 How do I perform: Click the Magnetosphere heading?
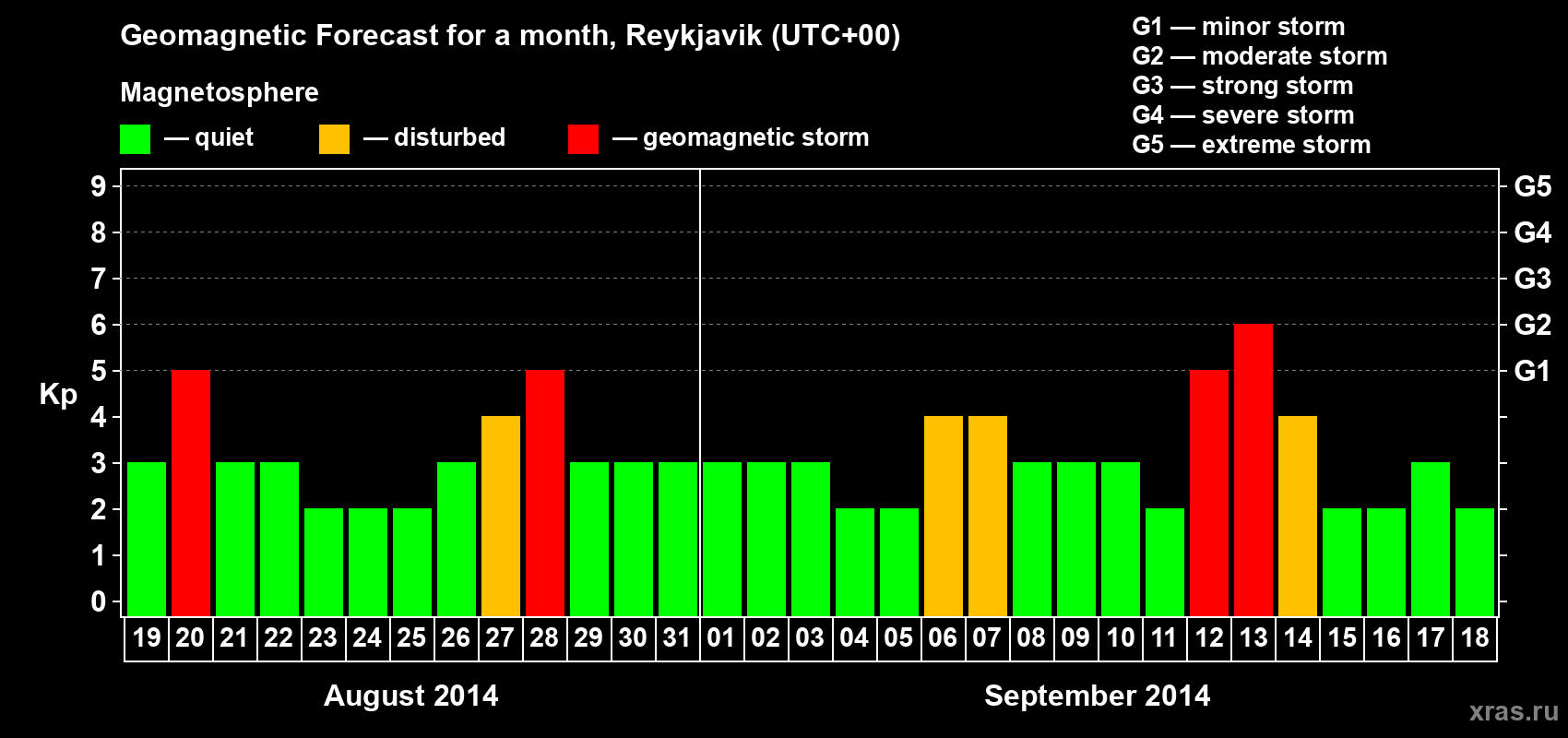(220, 93)
